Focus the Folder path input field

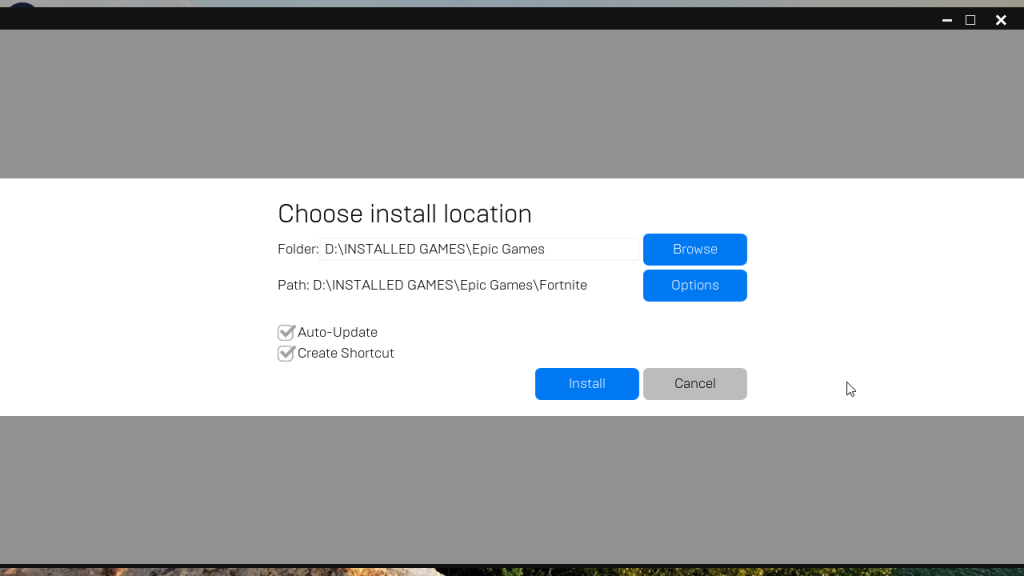(479, 249)
